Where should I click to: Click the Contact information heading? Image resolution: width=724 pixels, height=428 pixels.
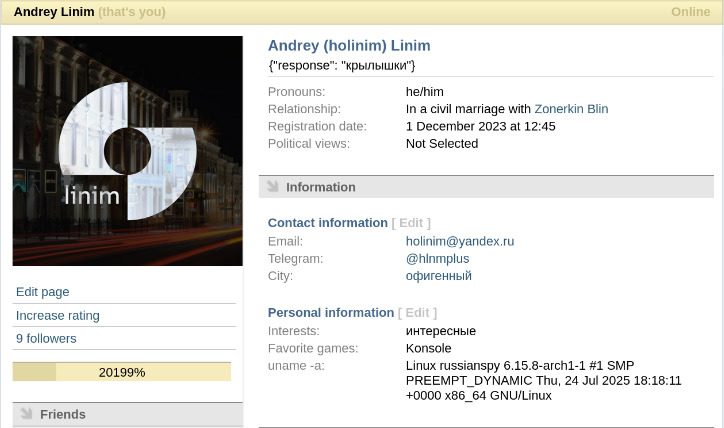tap(327, 223)
